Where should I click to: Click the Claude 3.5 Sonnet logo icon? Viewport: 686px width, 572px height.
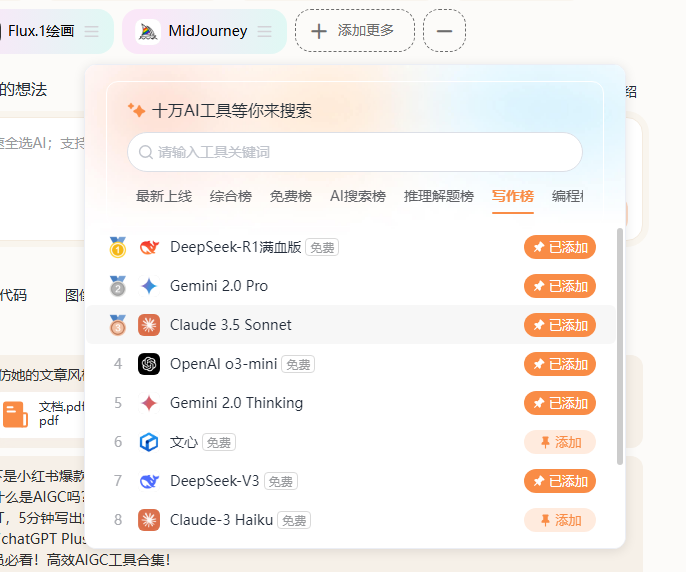(149, 325)
